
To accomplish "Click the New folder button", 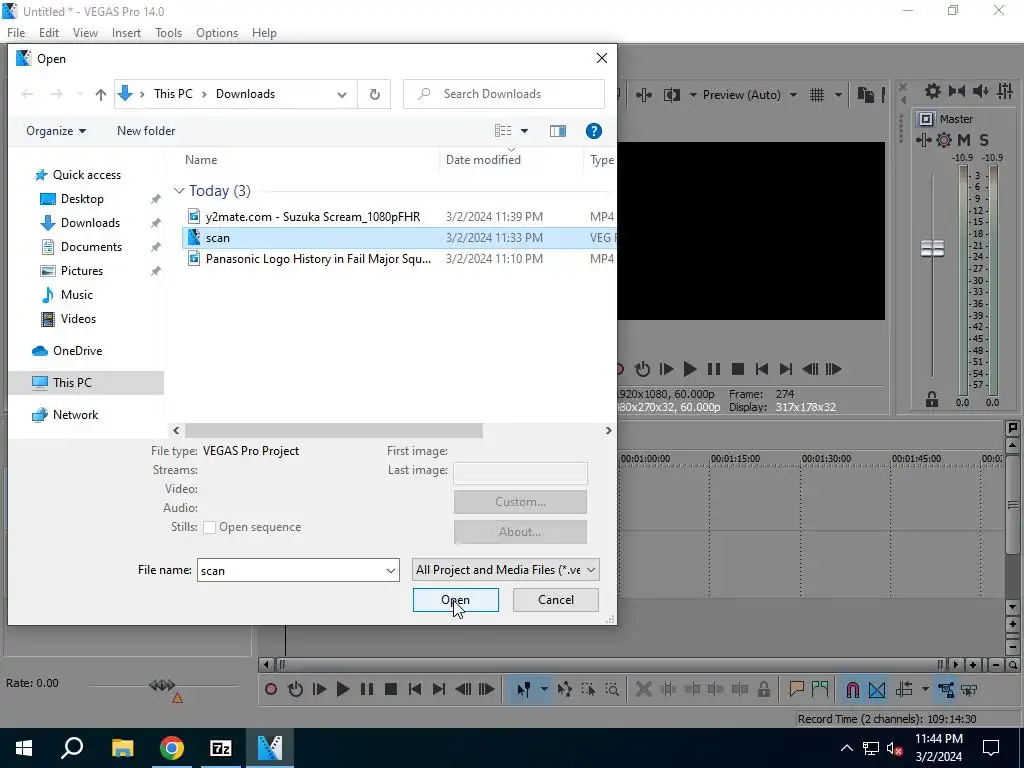I will pyautogui.click(x=146, y=131).
